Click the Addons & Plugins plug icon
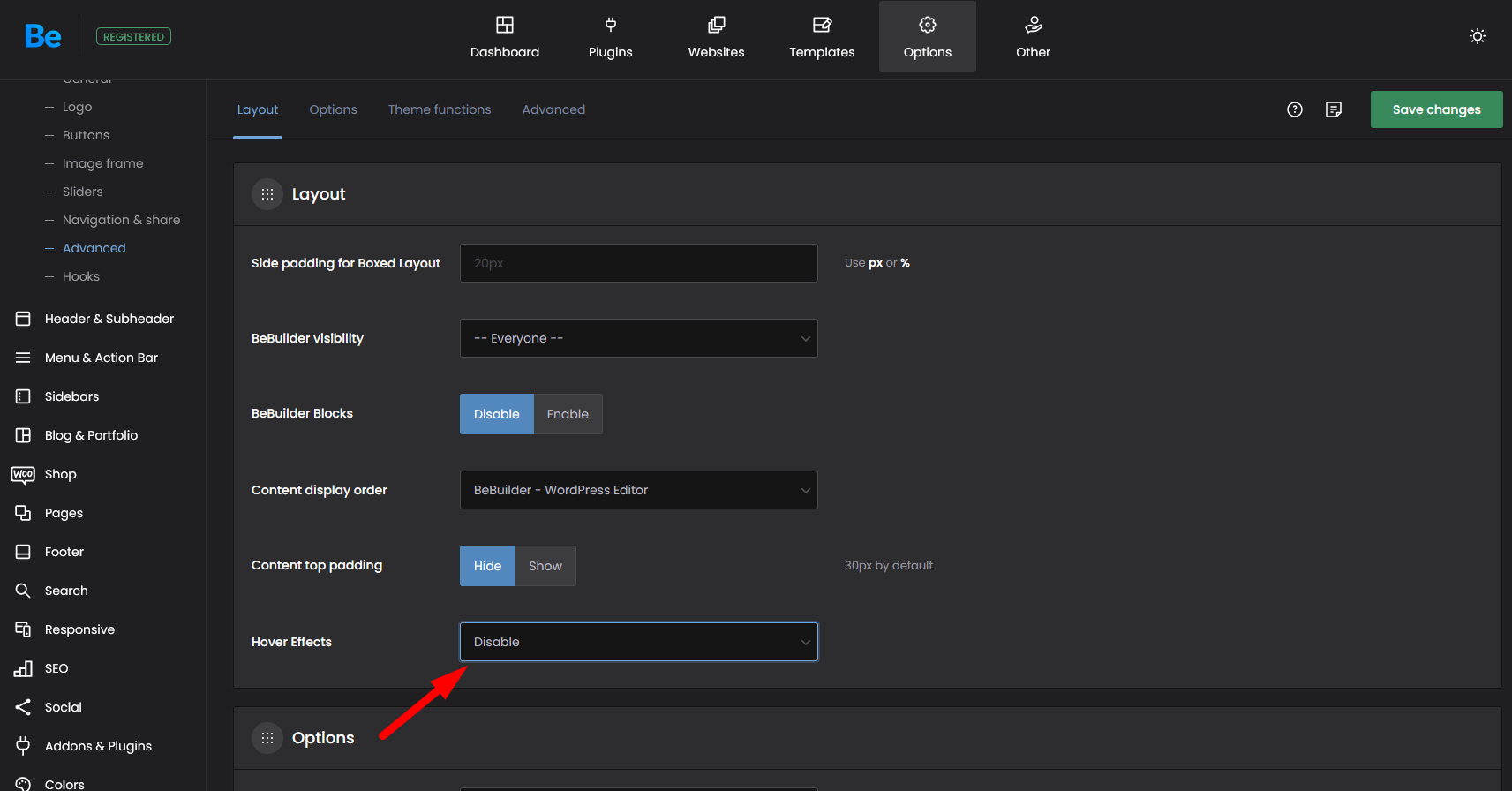This screenshot has width=1512, height=791. [23, 746]
